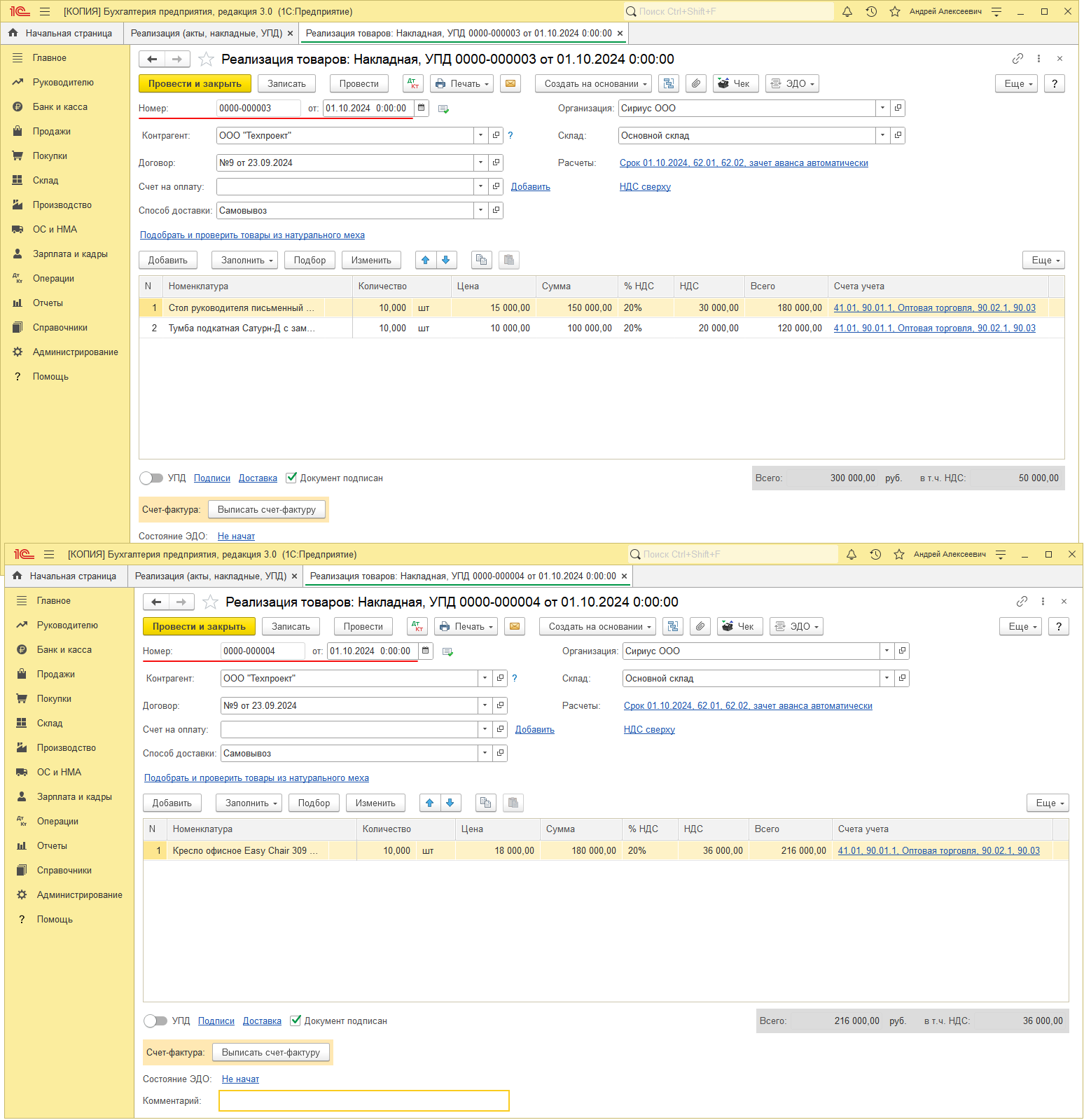The width and height of the screenshot is (1084, 1120).
Task: Open Зарплата и кадры in bottom window sidebar
Action: tap(74, 796)
